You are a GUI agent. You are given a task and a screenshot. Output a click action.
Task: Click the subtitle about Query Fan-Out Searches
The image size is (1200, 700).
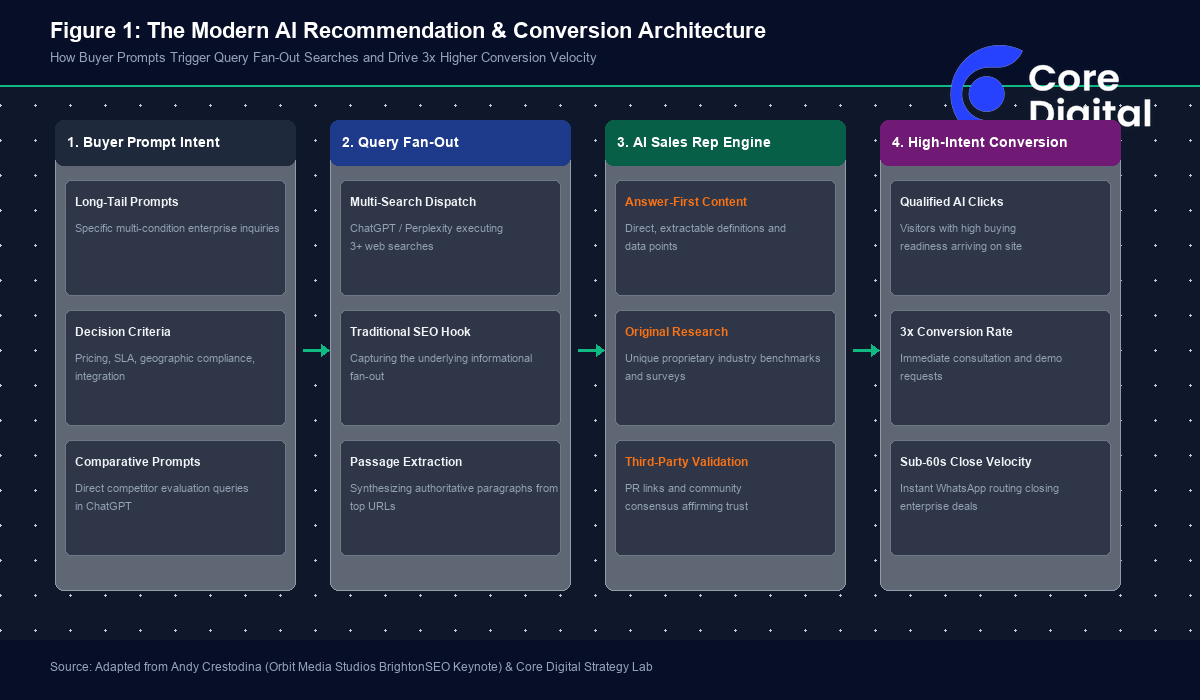323,58
